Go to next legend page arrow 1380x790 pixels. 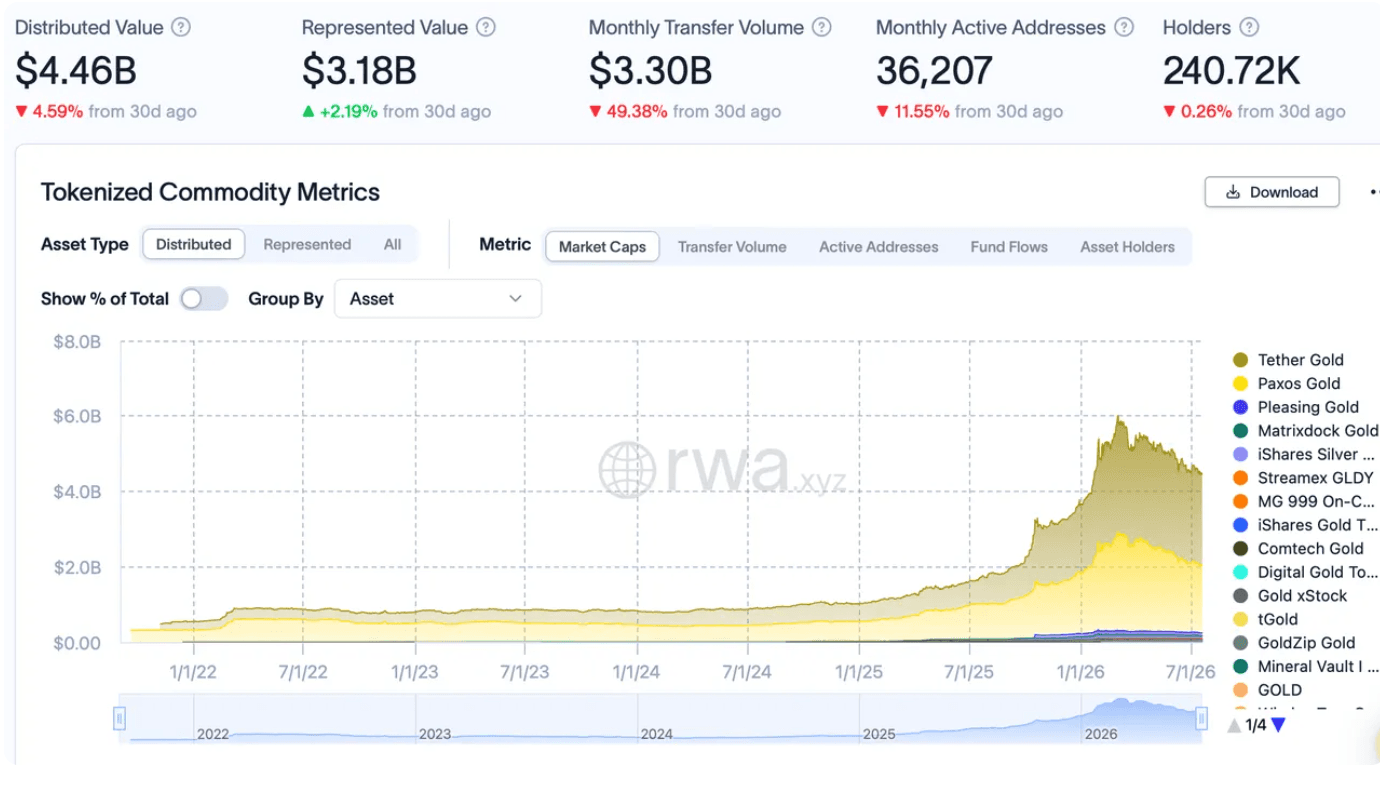tap(1278, 725)
